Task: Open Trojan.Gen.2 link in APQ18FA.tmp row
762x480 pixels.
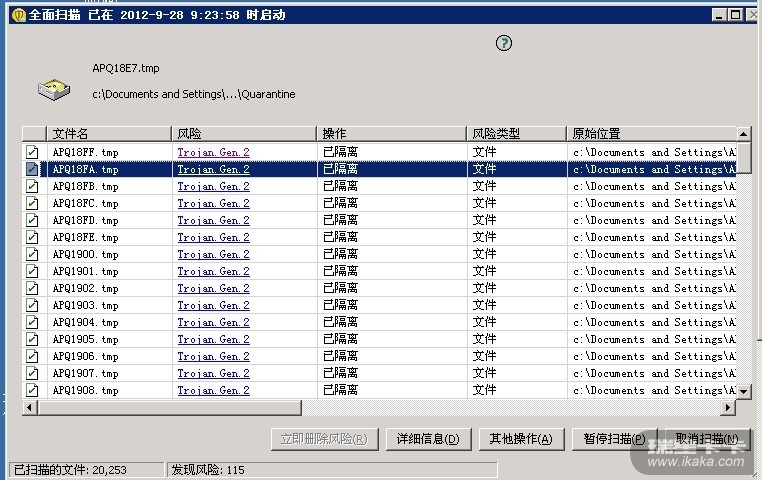Action: [x=213, y=170]
